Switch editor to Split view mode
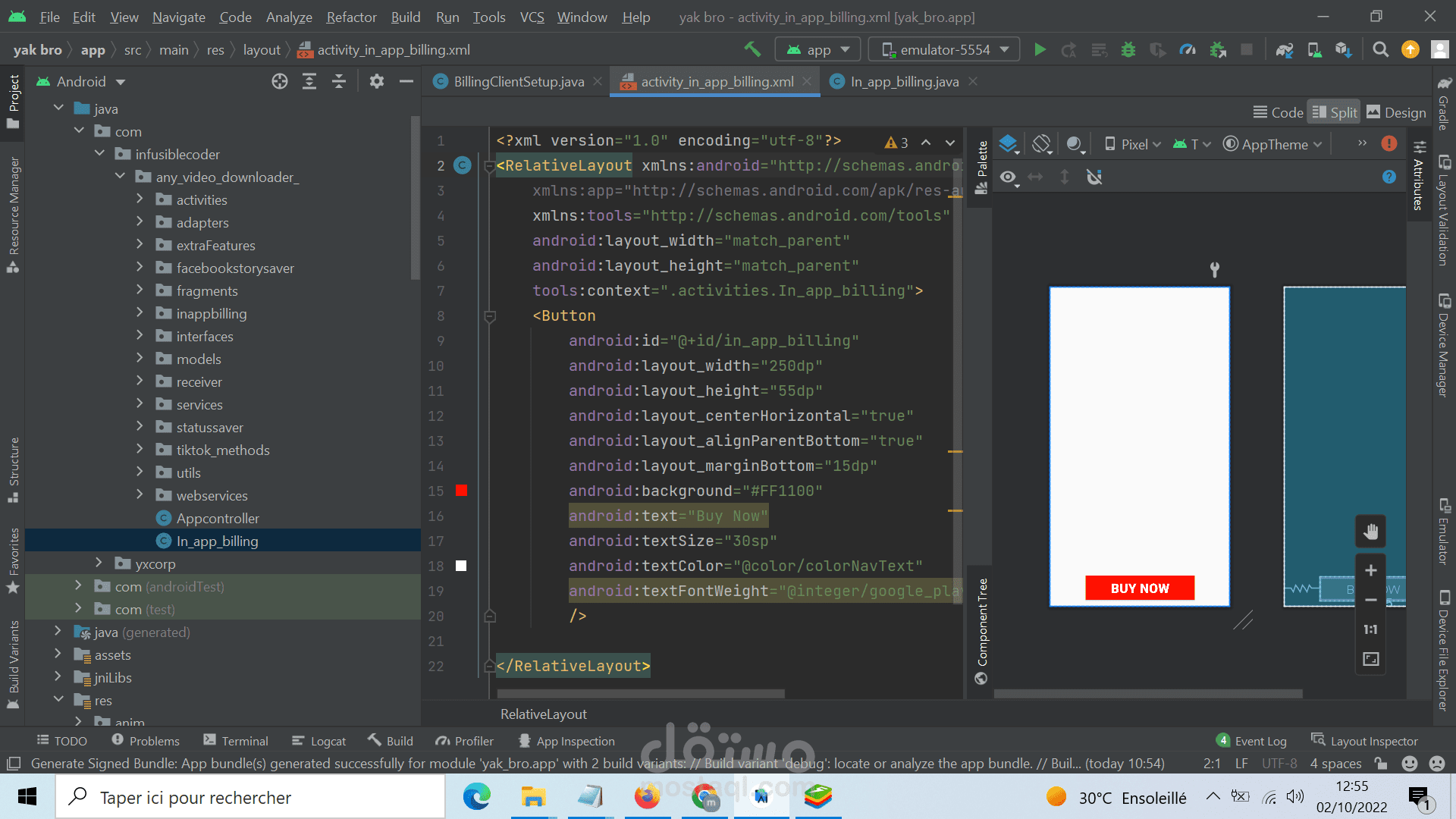The height and width of the screenshot is (819, 1456). [1335, 112]
